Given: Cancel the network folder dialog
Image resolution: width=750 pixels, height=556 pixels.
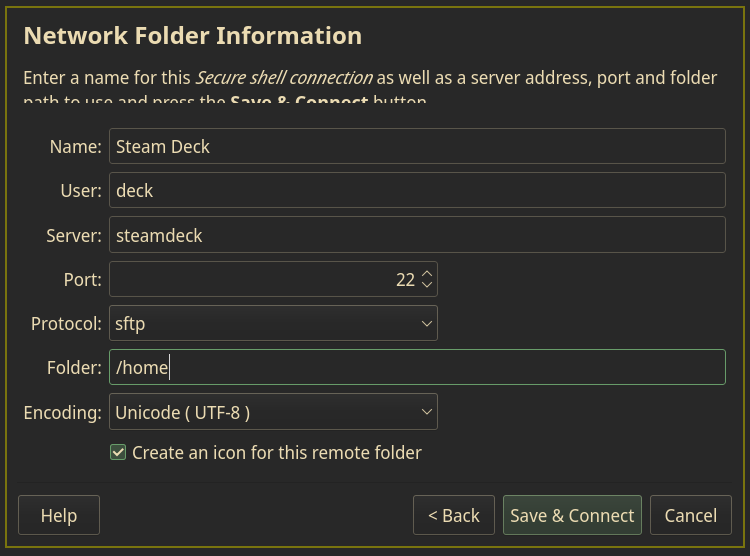Looking at the screenshot, I should pos(690,515).
